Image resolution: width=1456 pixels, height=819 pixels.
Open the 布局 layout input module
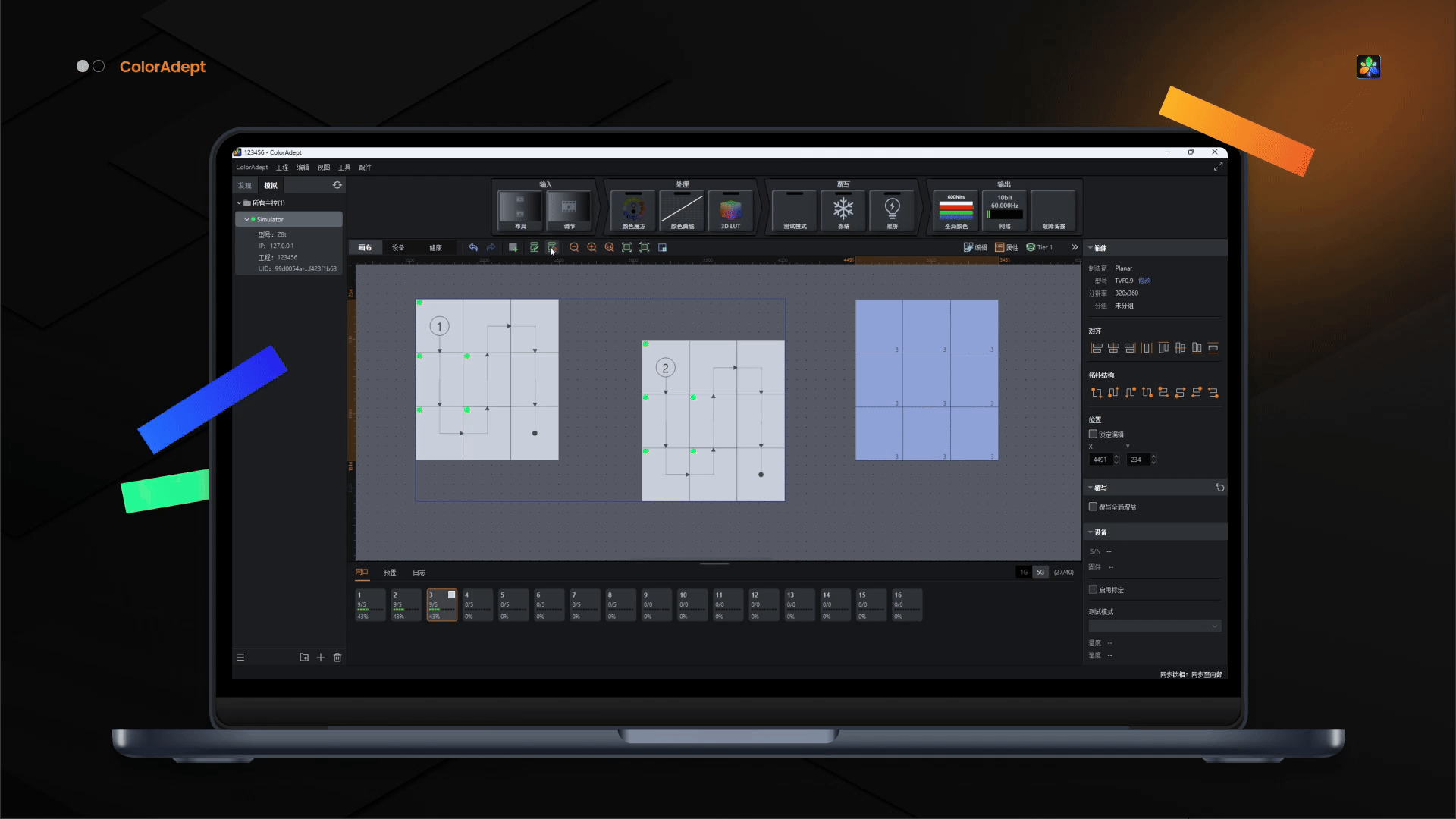tap(520, 210)
